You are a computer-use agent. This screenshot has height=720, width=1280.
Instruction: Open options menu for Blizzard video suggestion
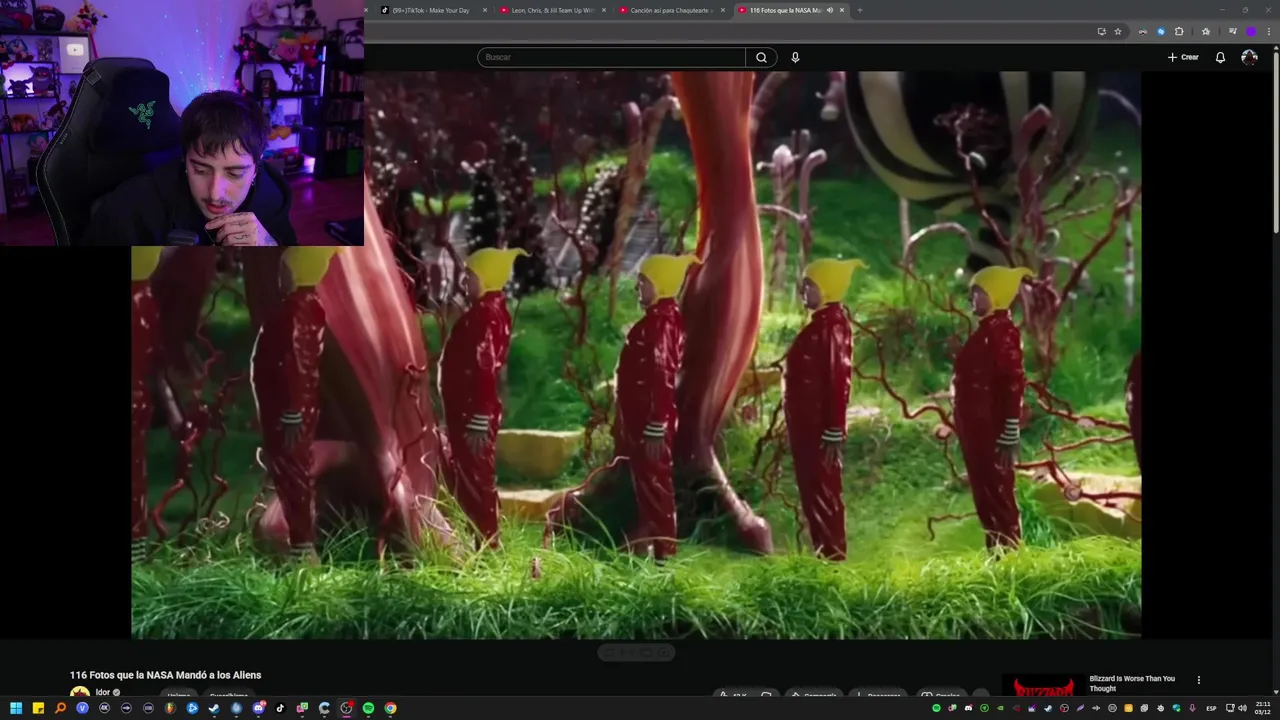[1198, 680]
